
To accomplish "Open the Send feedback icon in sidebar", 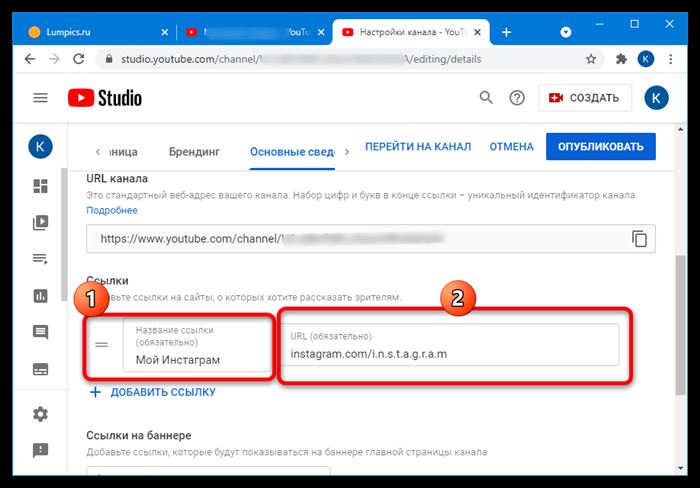I will click(40, 450).
